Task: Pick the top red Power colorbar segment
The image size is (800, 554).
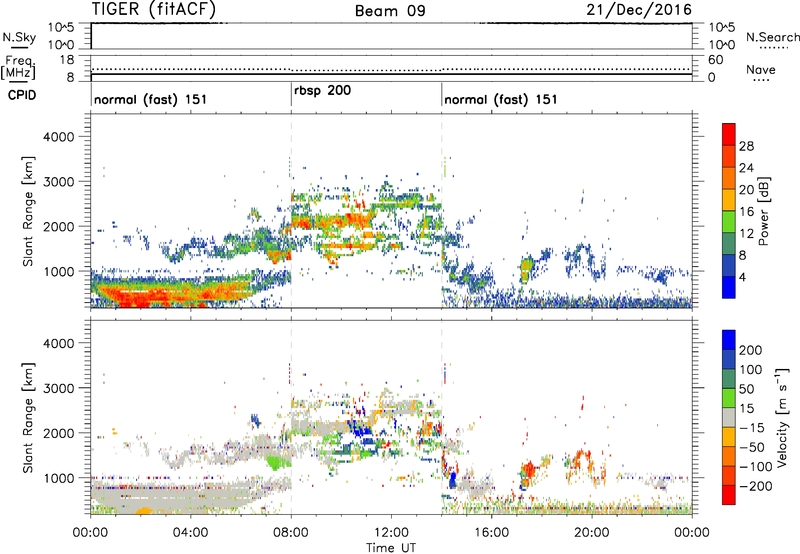Action: (x=729, y=134)
